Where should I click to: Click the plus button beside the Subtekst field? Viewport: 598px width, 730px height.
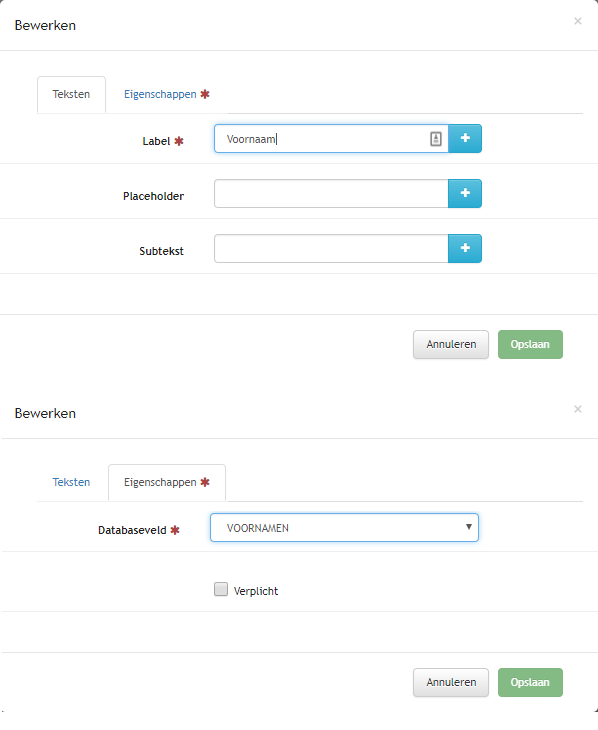465,248
